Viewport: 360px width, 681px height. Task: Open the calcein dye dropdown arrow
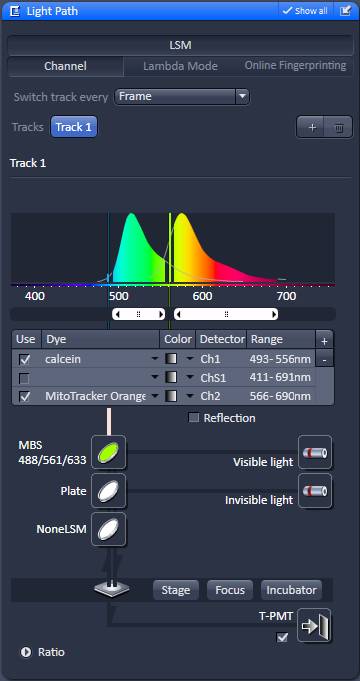pos(155,359)
